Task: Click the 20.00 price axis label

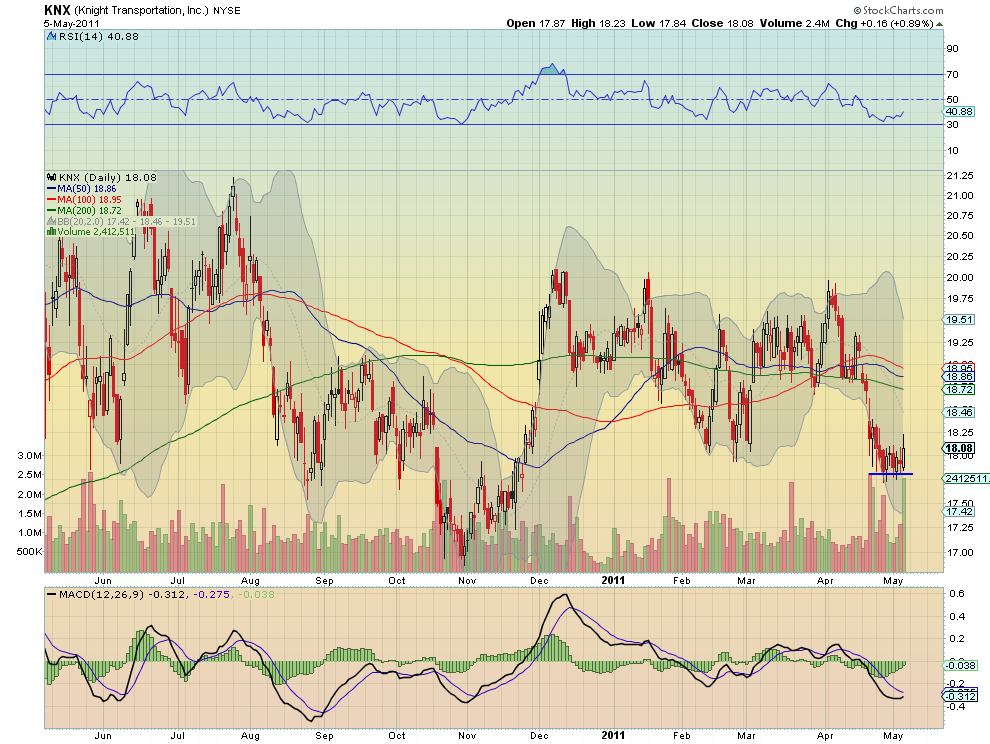Action: (x=960, y=277)
